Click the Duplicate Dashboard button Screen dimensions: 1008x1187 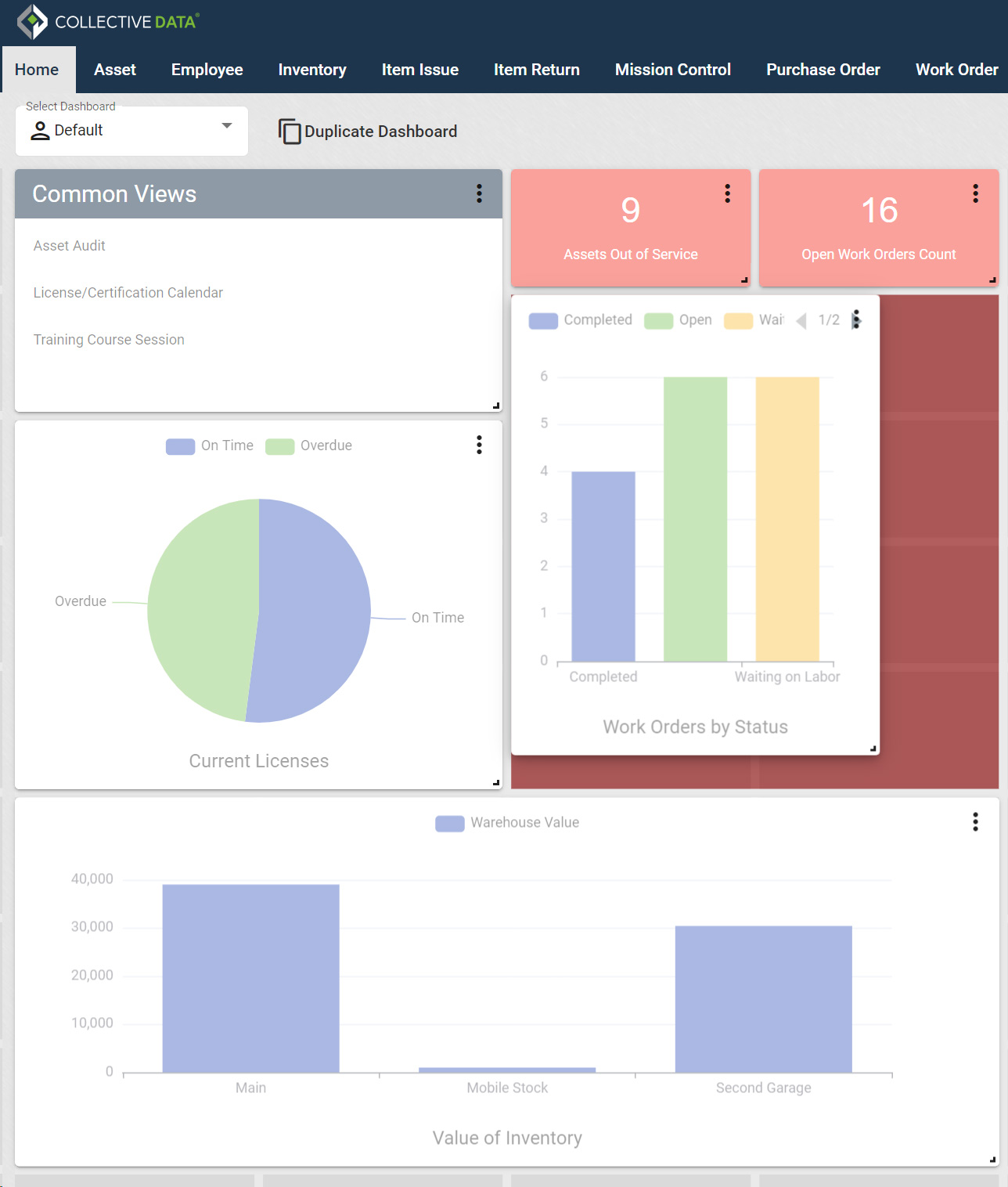pos(367,131)
